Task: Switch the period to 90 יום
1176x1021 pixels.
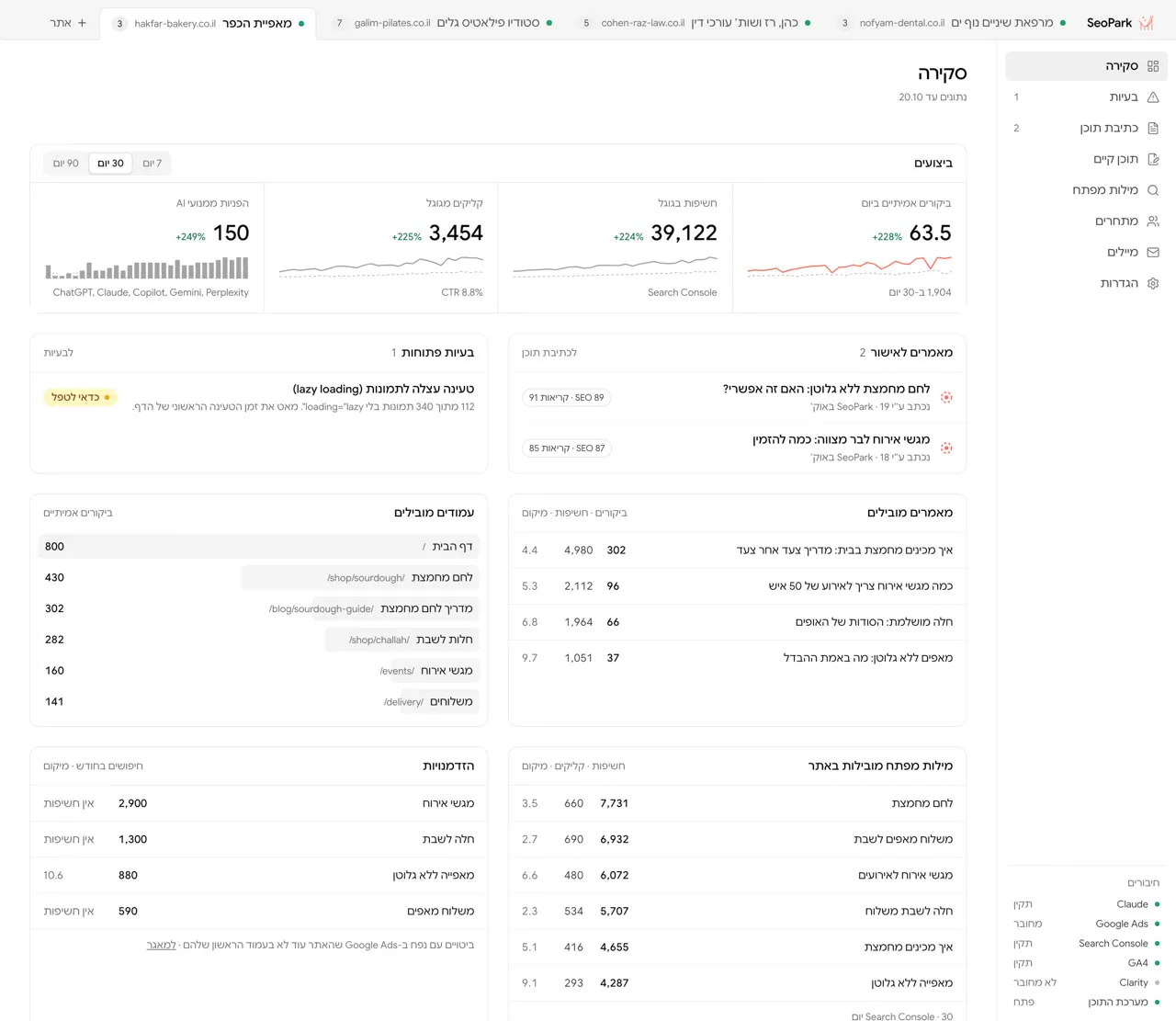Action: [x=66, y=164]
